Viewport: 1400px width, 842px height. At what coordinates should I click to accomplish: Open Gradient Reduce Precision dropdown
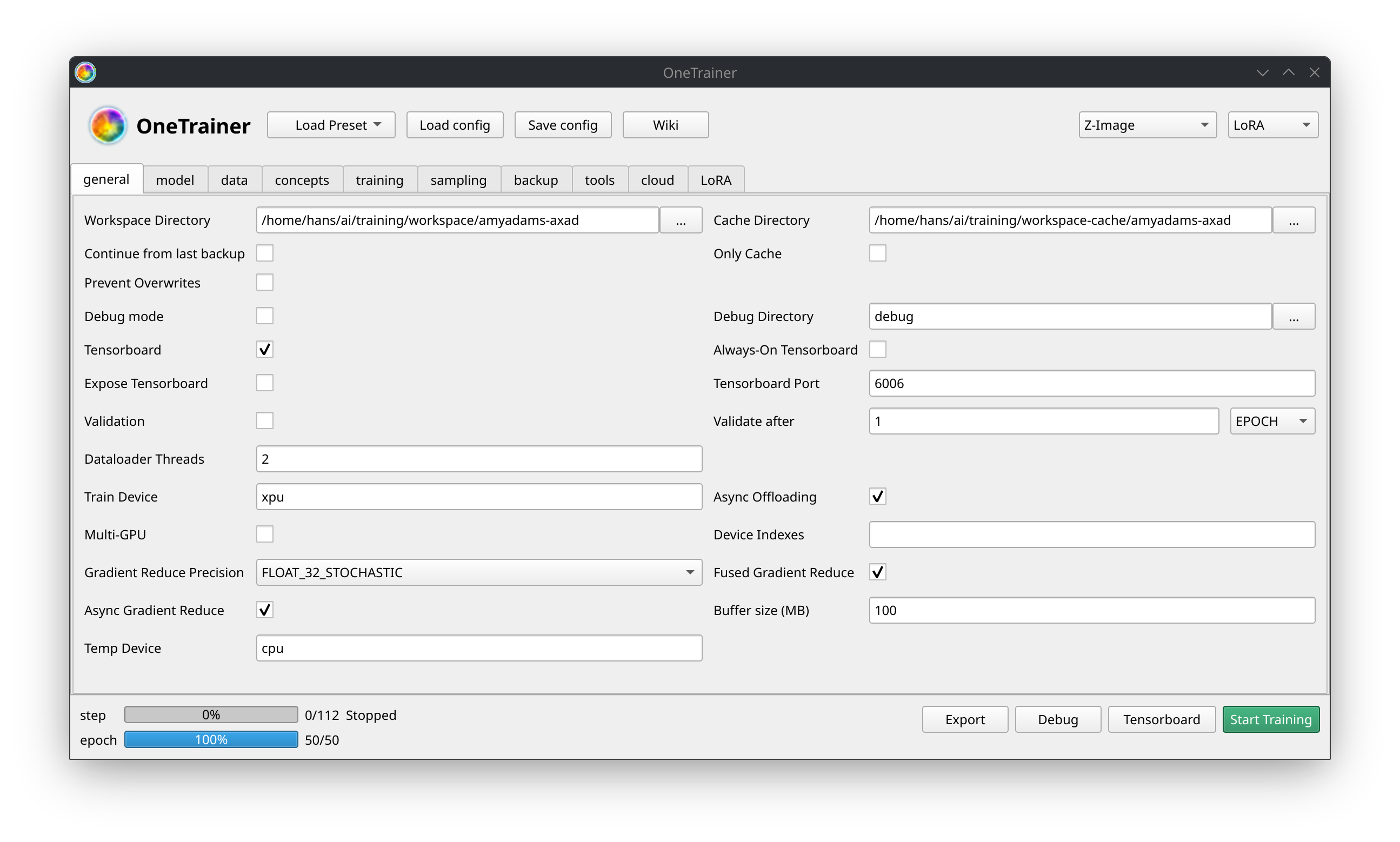tap(479, 572)
